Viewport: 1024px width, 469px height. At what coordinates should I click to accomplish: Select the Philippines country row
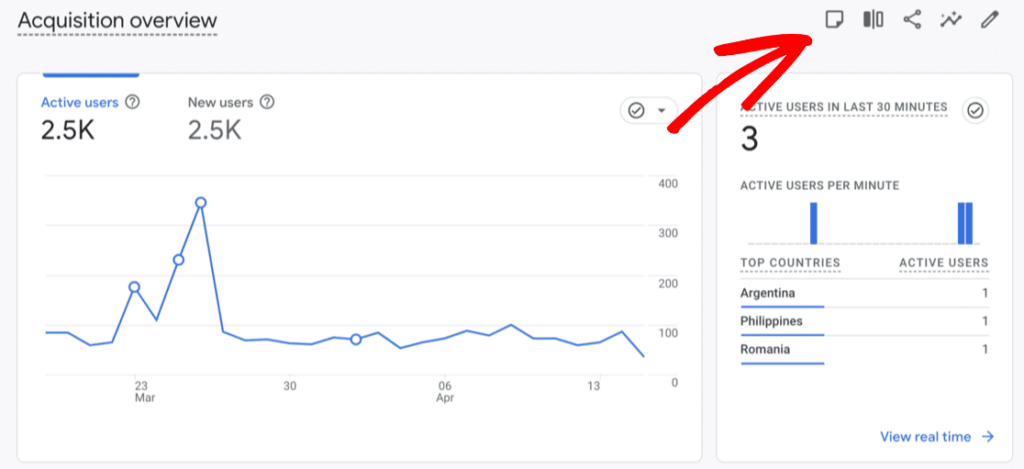pyautogui.click(x=771, y=321)
